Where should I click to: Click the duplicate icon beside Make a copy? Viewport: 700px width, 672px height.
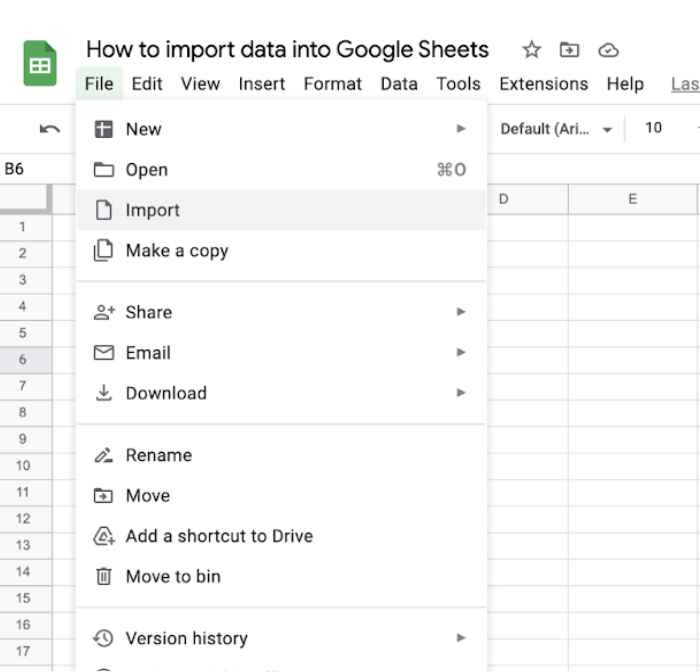pyautogui.click(x=103, y=250)
